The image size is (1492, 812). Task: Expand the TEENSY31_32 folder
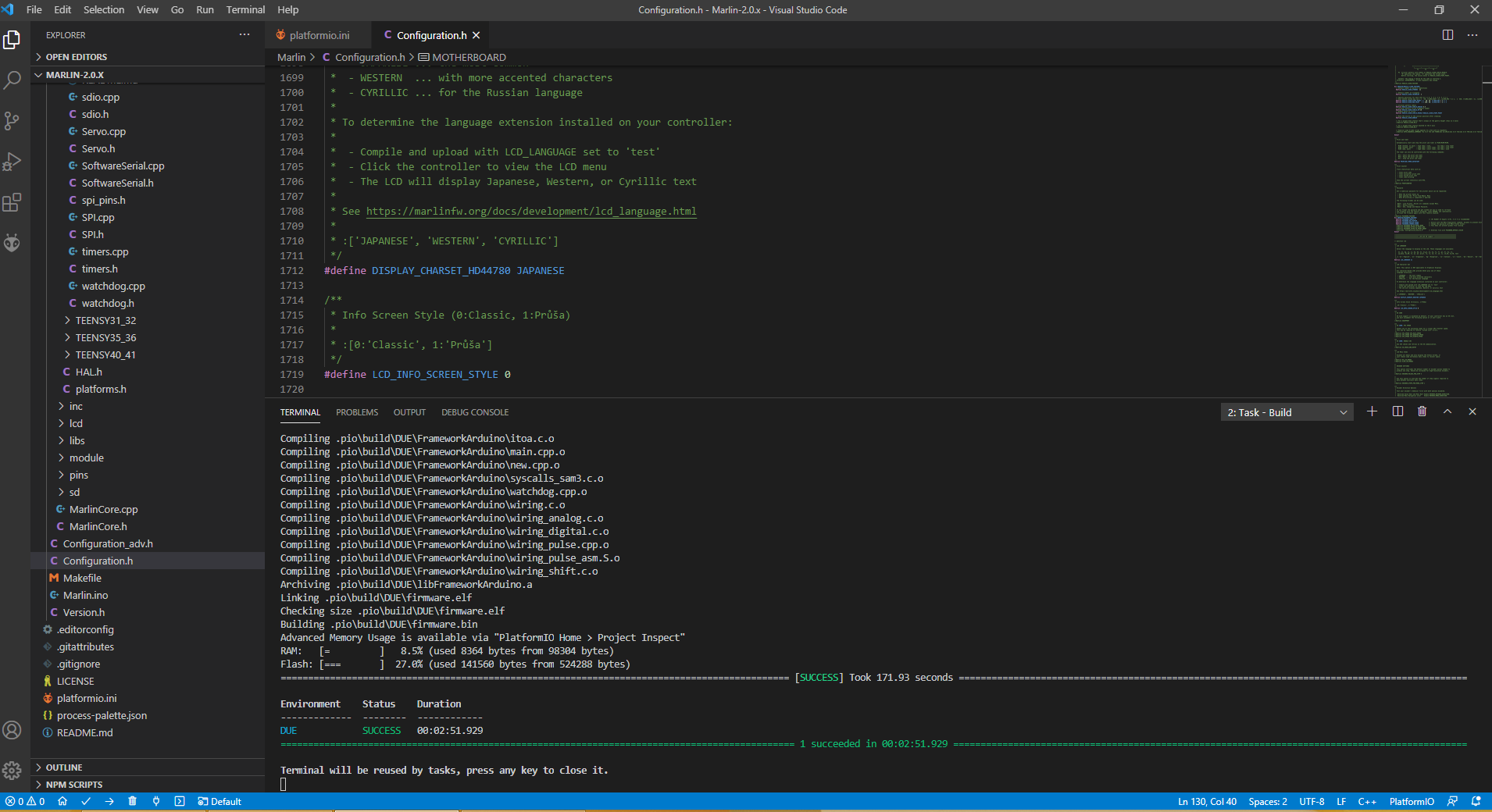105,320
